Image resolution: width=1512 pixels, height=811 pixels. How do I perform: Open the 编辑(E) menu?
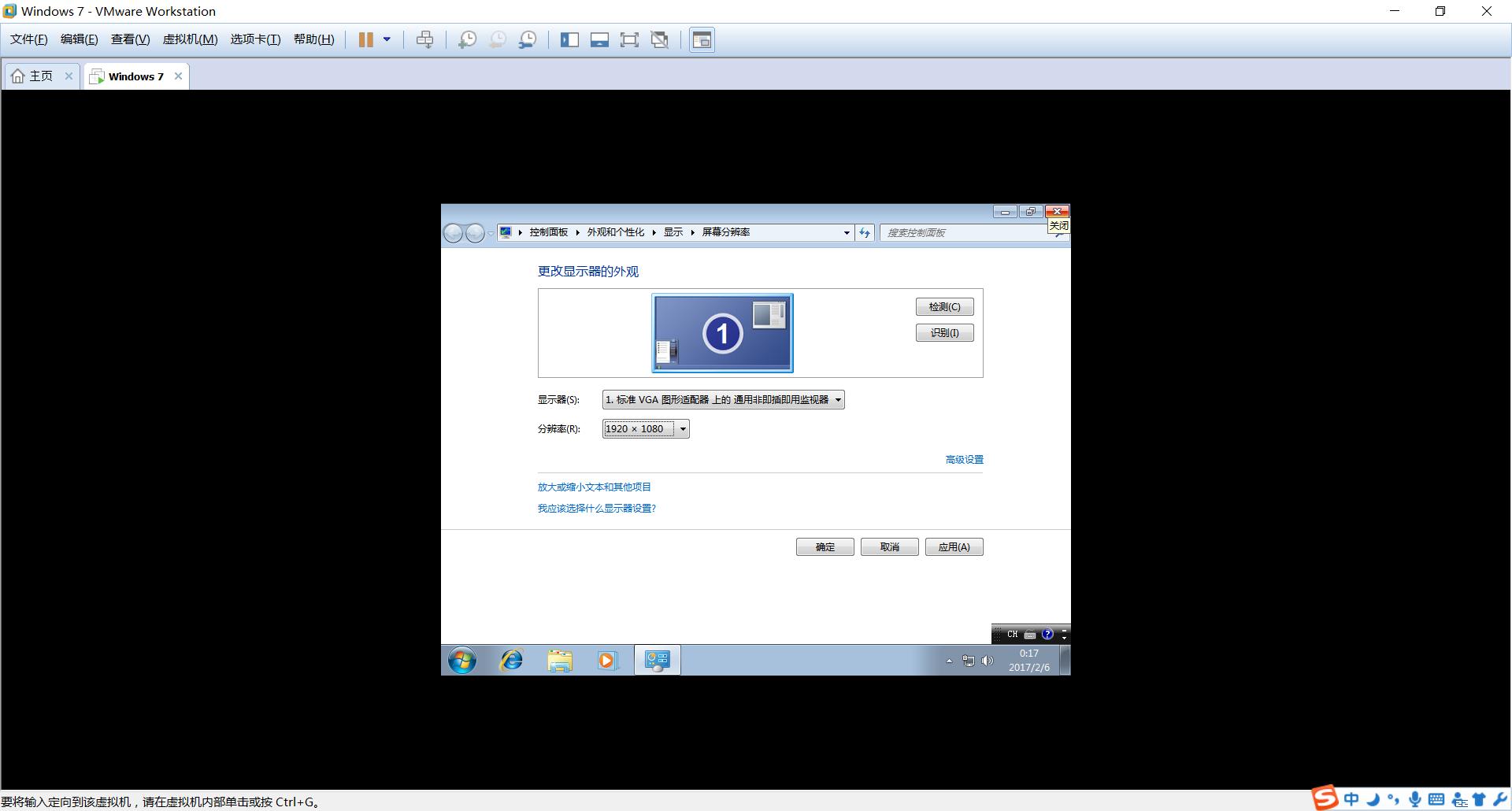(x=80, y=39)
